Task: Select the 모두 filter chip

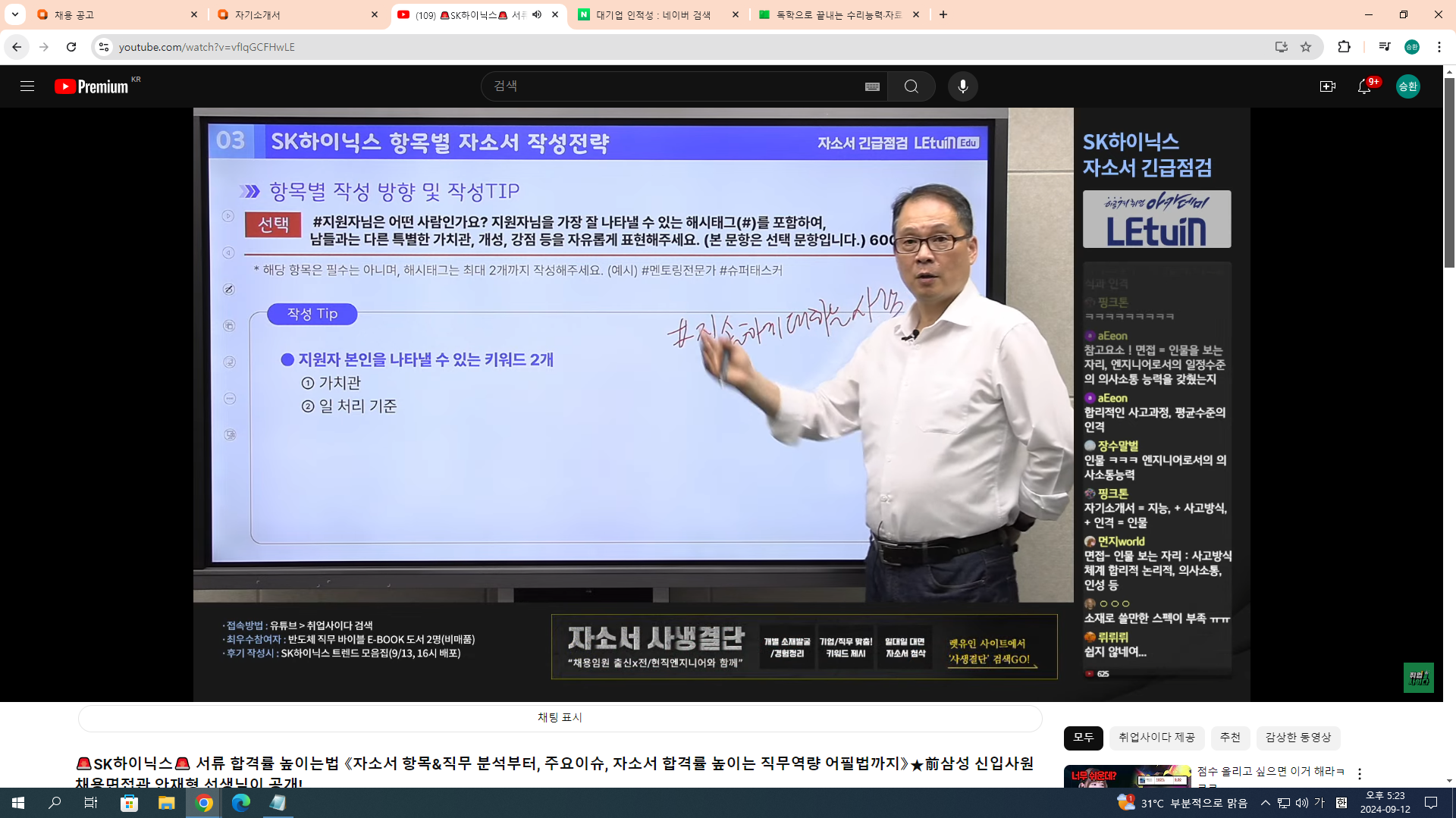Action: [1083, 738]
